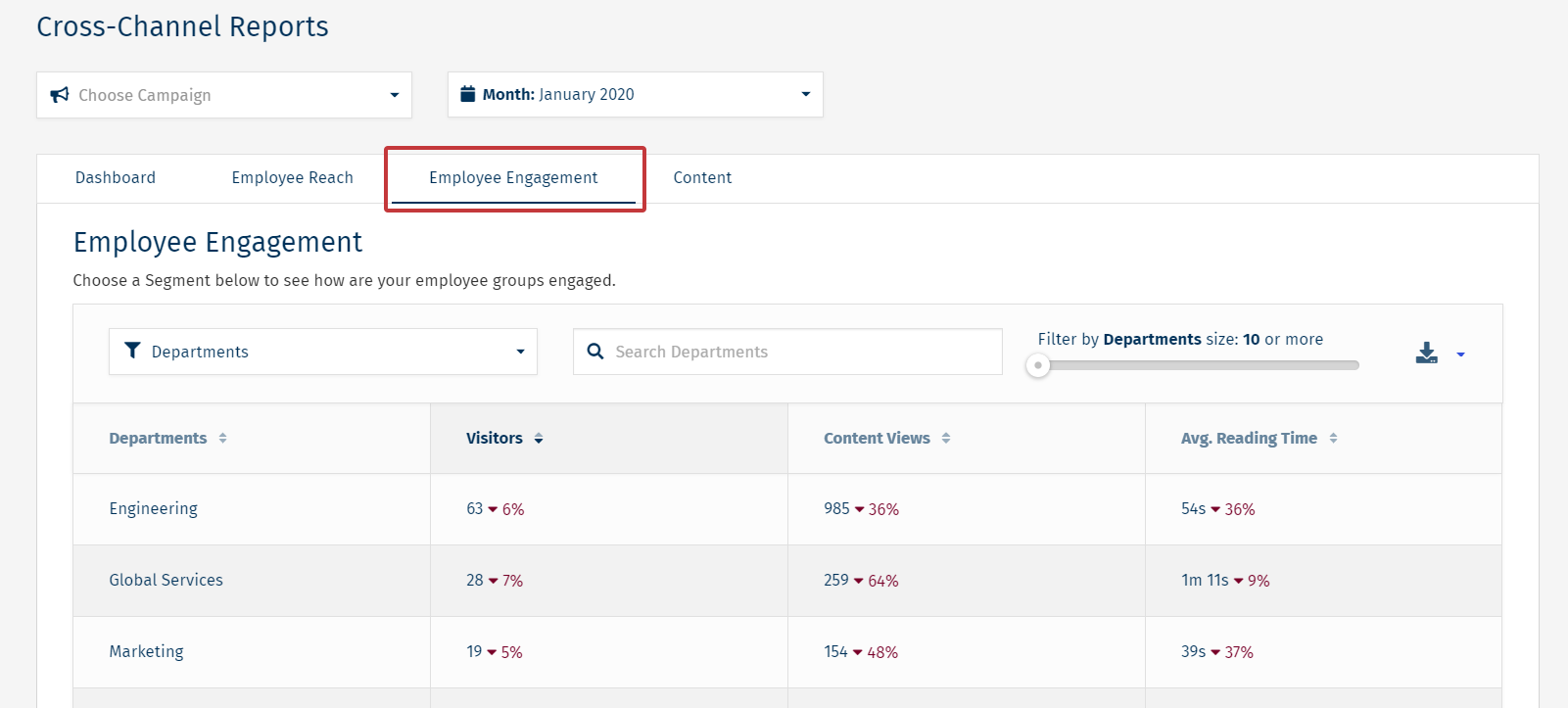Viewport: 1568px width, 708px height.
Task: Sort by Avg. Reading Time header
Action: click(1259, 439)
